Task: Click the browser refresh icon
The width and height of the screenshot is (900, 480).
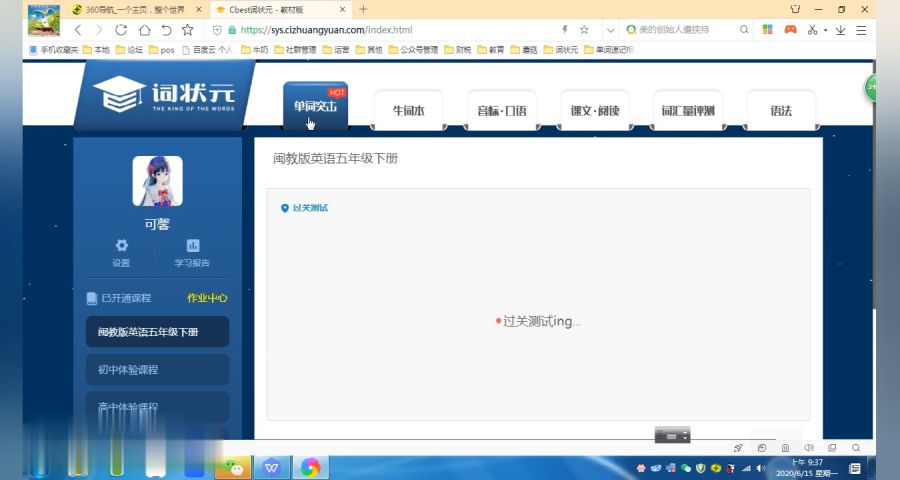Action: (121, 30)
